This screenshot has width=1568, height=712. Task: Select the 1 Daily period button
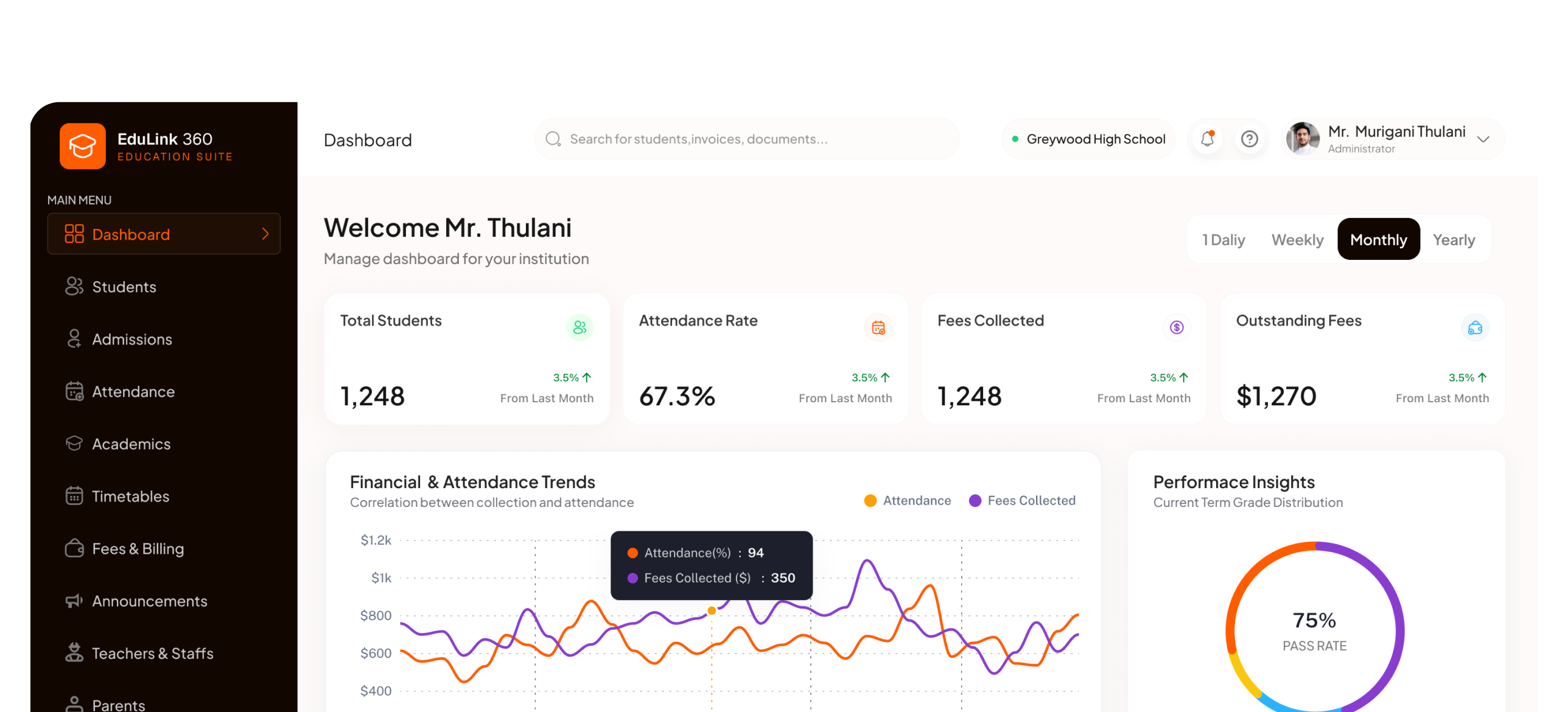[x=1223, y=240]
